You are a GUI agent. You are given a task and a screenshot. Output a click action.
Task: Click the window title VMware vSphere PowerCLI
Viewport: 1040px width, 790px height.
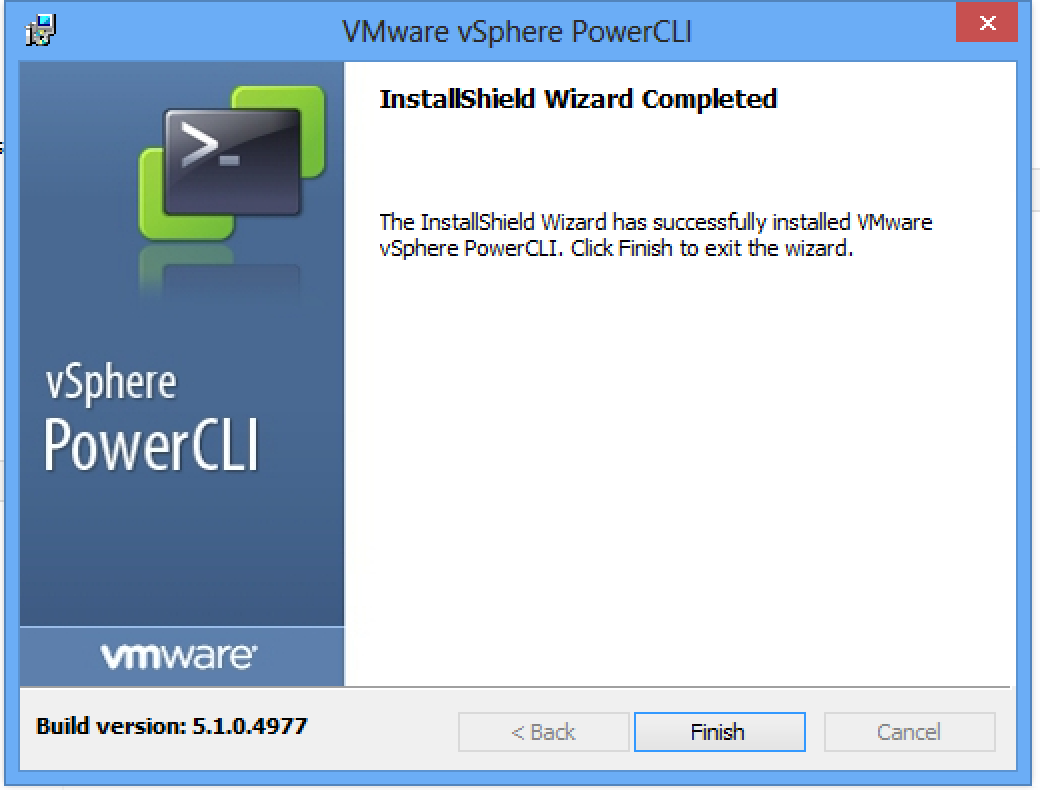click(517, 31)
